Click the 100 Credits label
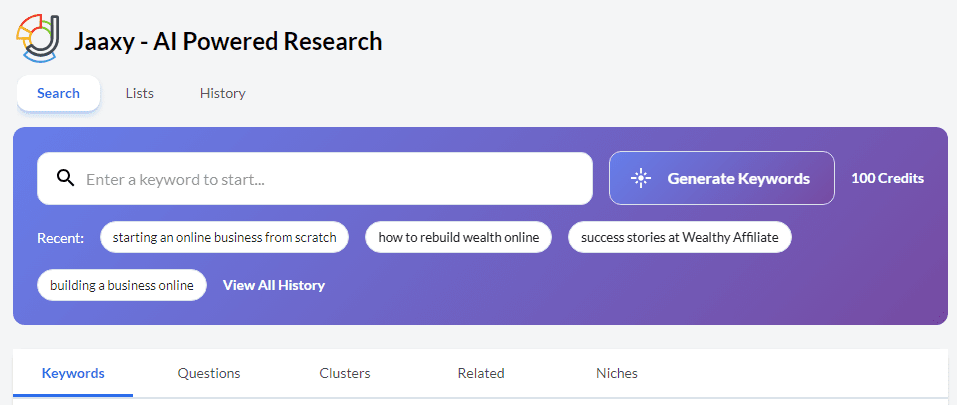The image size is (957, 405). (x=887, y=178)
